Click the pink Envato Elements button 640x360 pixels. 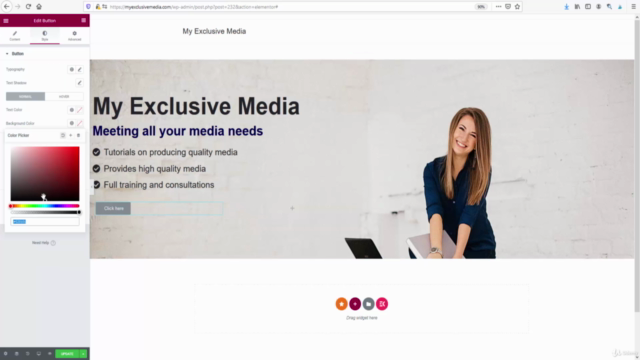382,304
